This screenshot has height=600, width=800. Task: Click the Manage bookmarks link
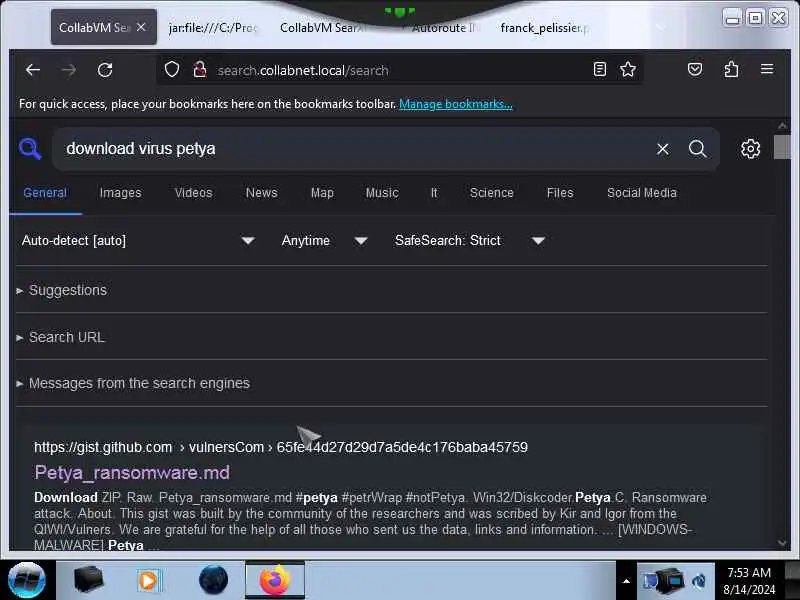456,104
